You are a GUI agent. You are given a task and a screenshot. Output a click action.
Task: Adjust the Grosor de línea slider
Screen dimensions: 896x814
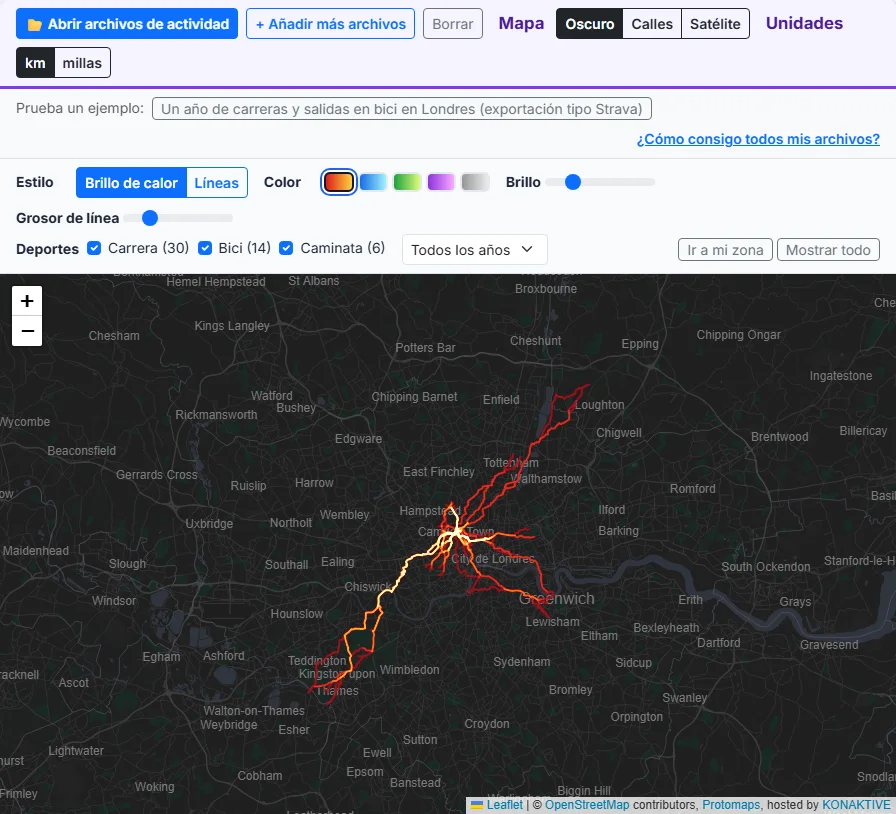[178, 218]
